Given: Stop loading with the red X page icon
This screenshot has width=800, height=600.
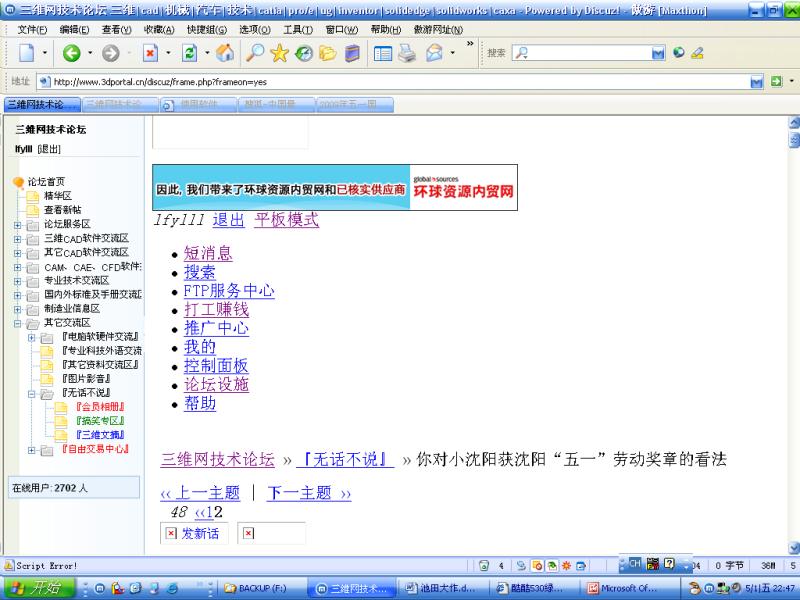Looking at the screenshot, I should click(x=151, y=53).
